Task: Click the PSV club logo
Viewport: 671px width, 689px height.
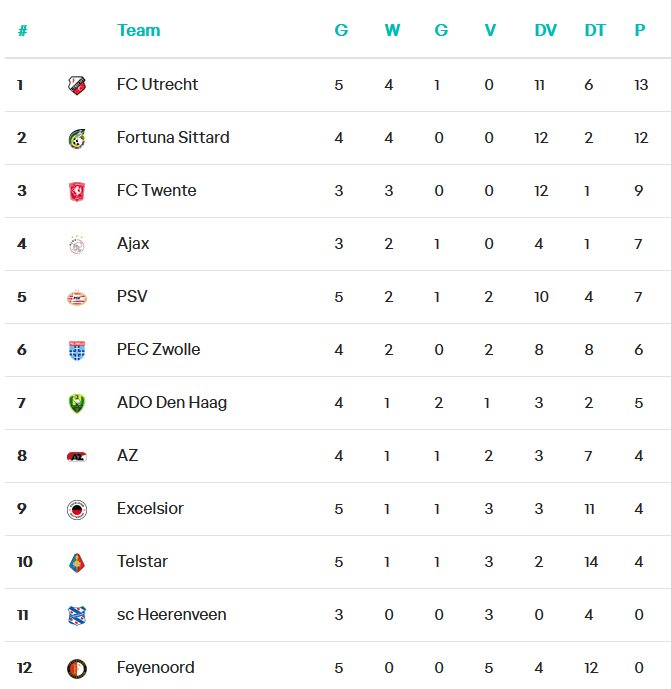Action: [77, 298]
